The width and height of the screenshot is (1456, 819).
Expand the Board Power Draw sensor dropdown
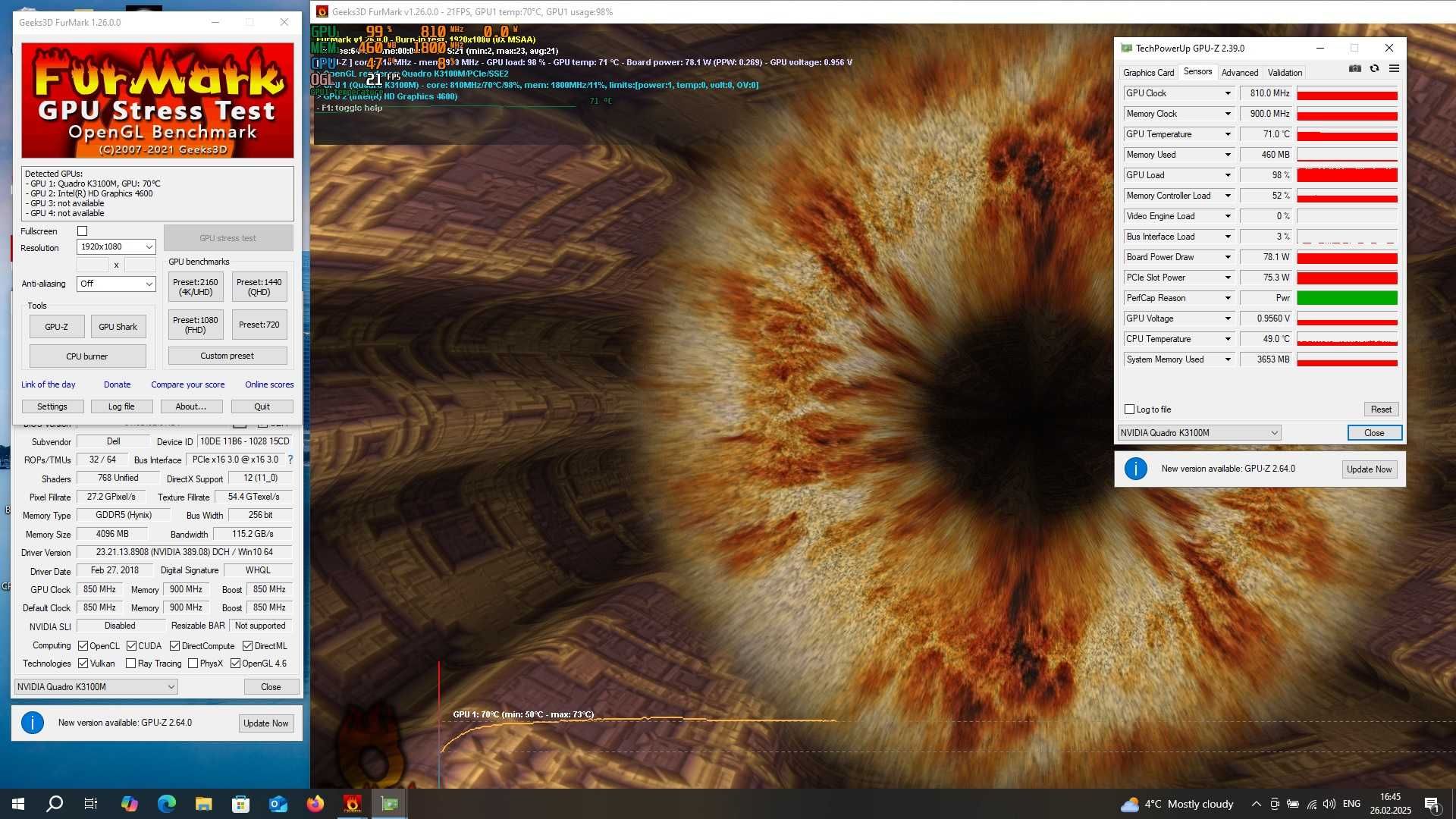click(1227, 257)
